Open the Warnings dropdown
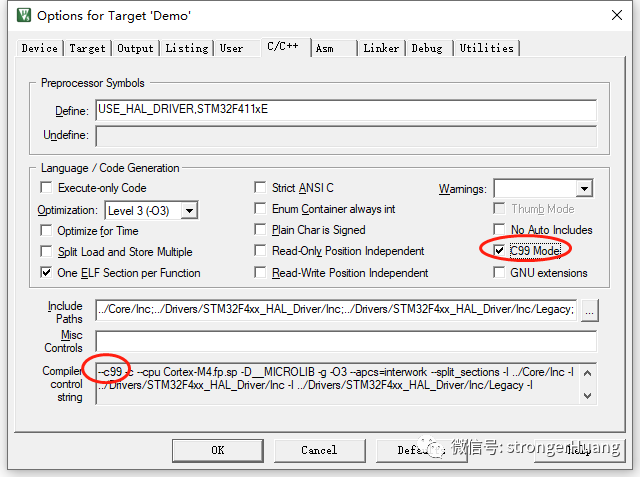 [584, 189]
